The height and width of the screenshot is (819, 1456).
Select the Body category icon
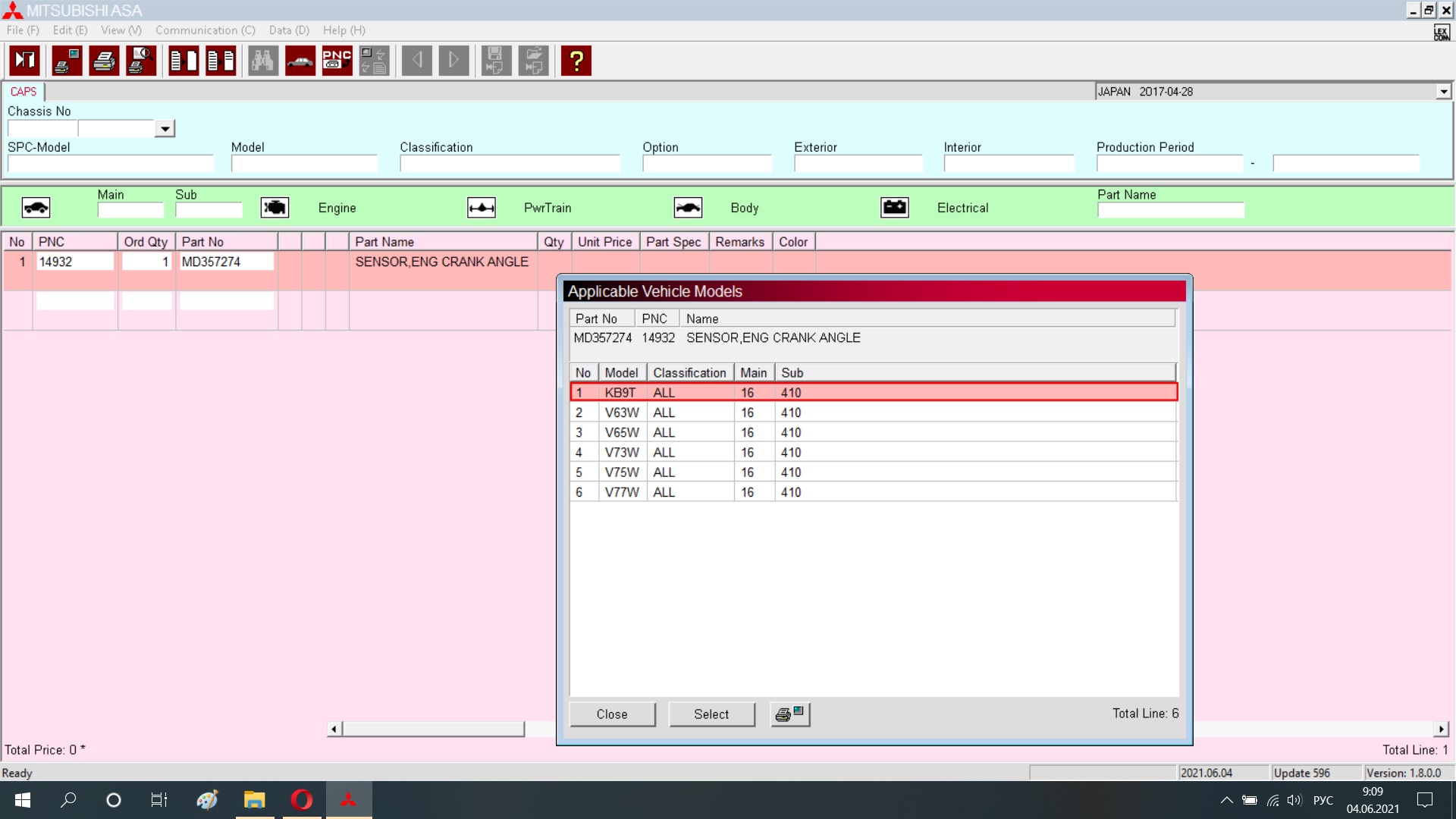point(688,208)
